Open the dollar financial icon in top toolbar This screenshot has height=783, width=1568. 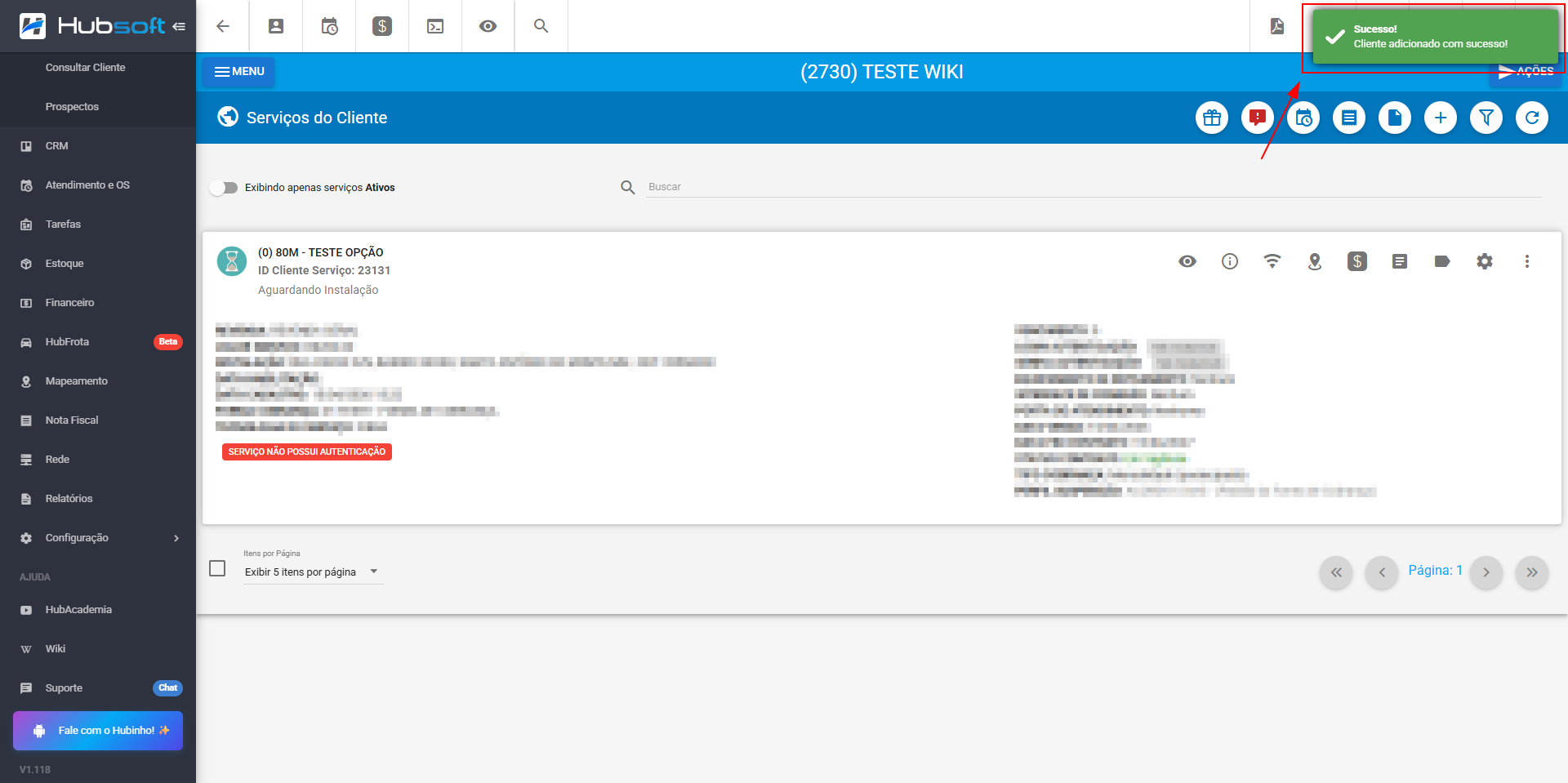[x=382, y=26]
